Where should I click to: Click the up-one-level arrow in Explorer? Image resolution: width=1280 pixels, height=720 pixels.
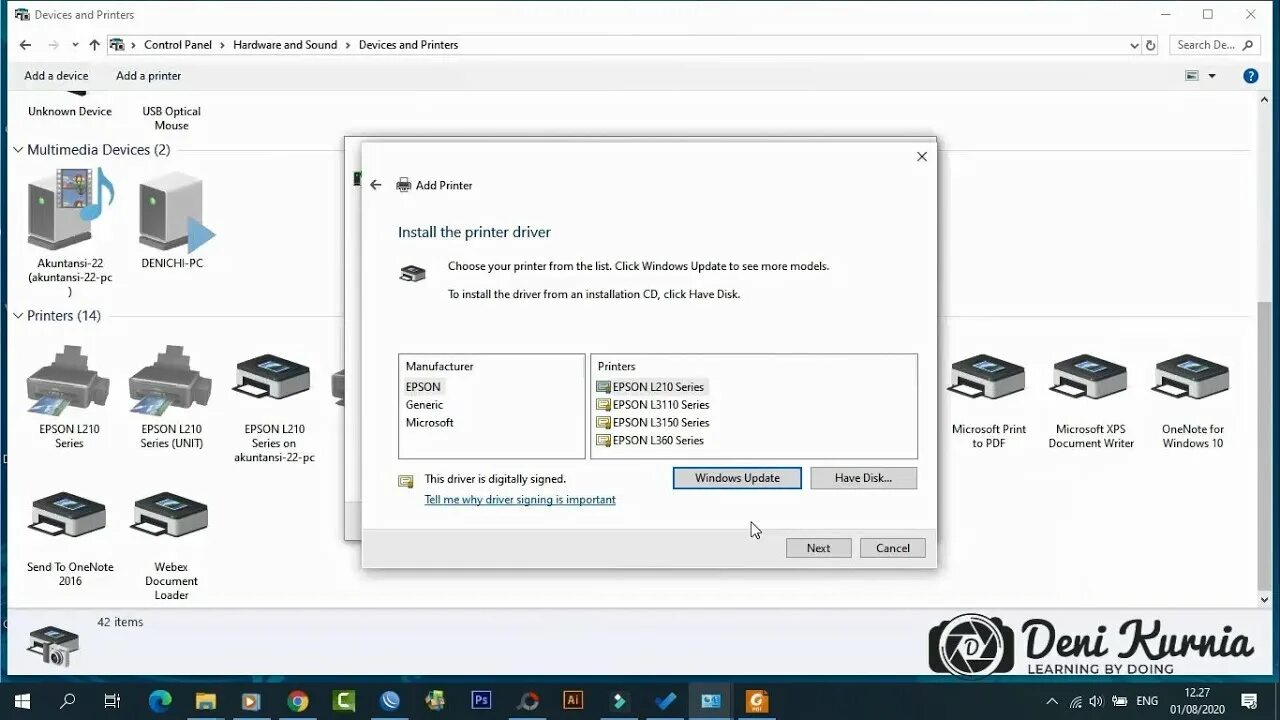[x=94, y=45]
